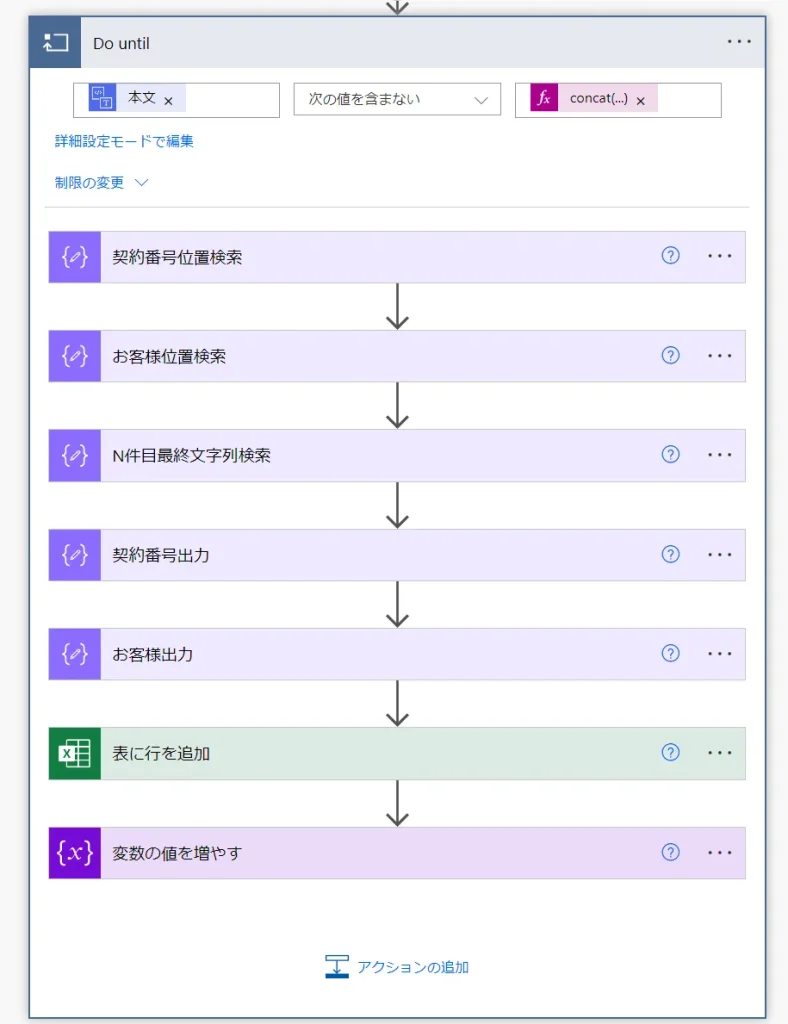Open the Do until more options menu
The width and height of the screenshot is (788, 1024).
click(739, 42)
